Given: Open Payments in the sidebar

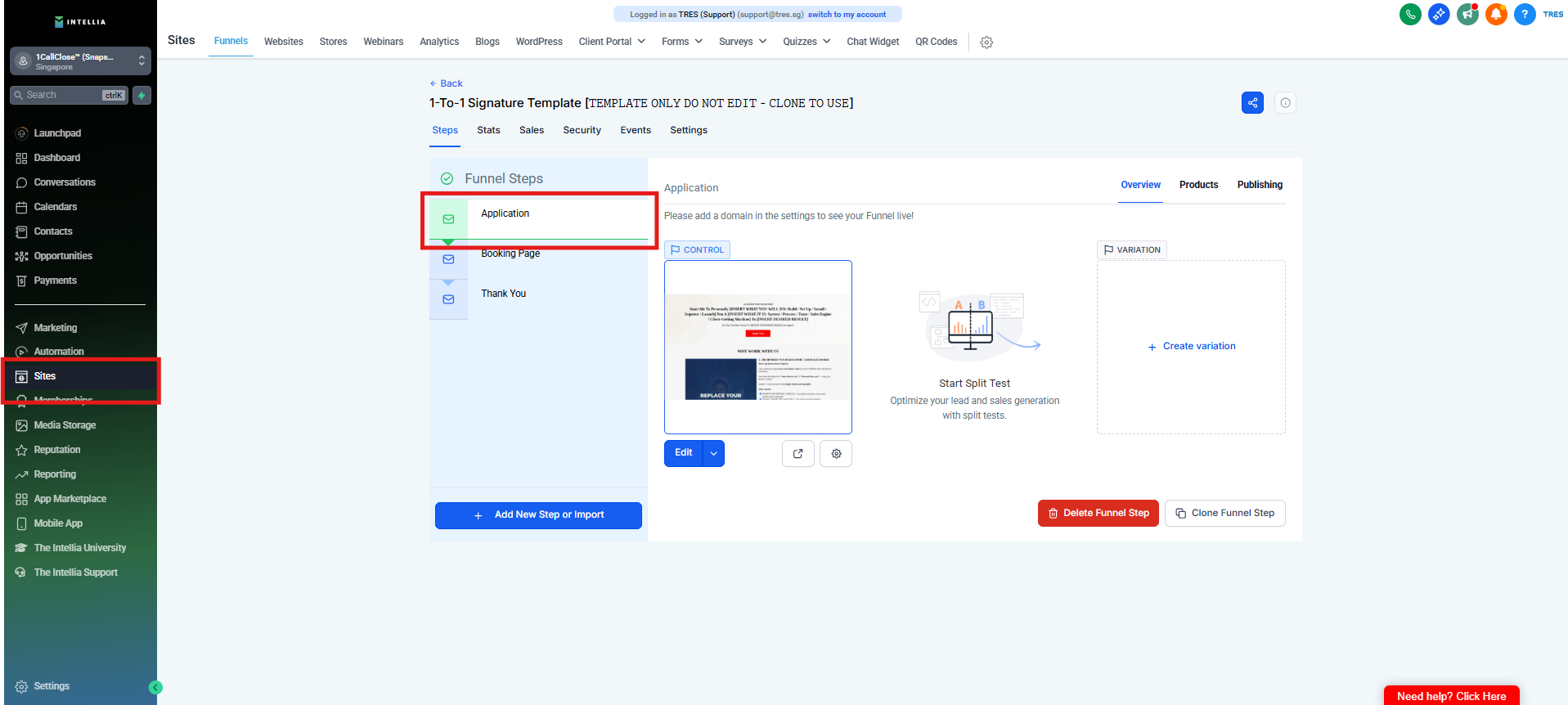Looking at the screenshot, I should point(56,281).
